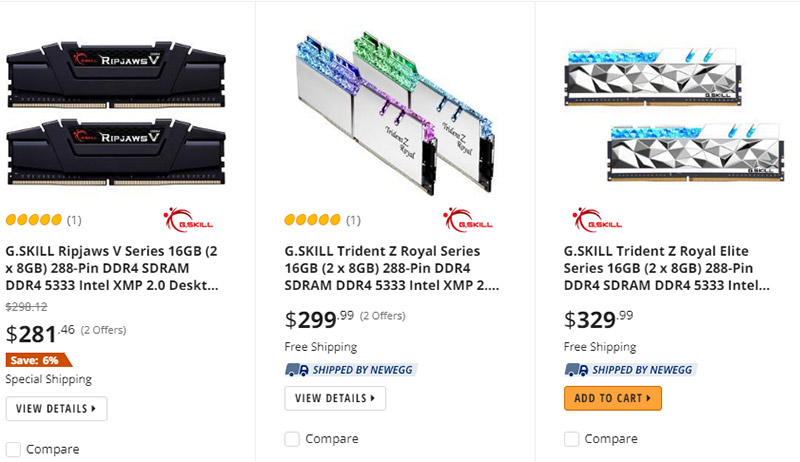Viewport: 800px width, 462px height.
Task: Add Trident Z Royal Elite to cart
Action: [613, 398]
